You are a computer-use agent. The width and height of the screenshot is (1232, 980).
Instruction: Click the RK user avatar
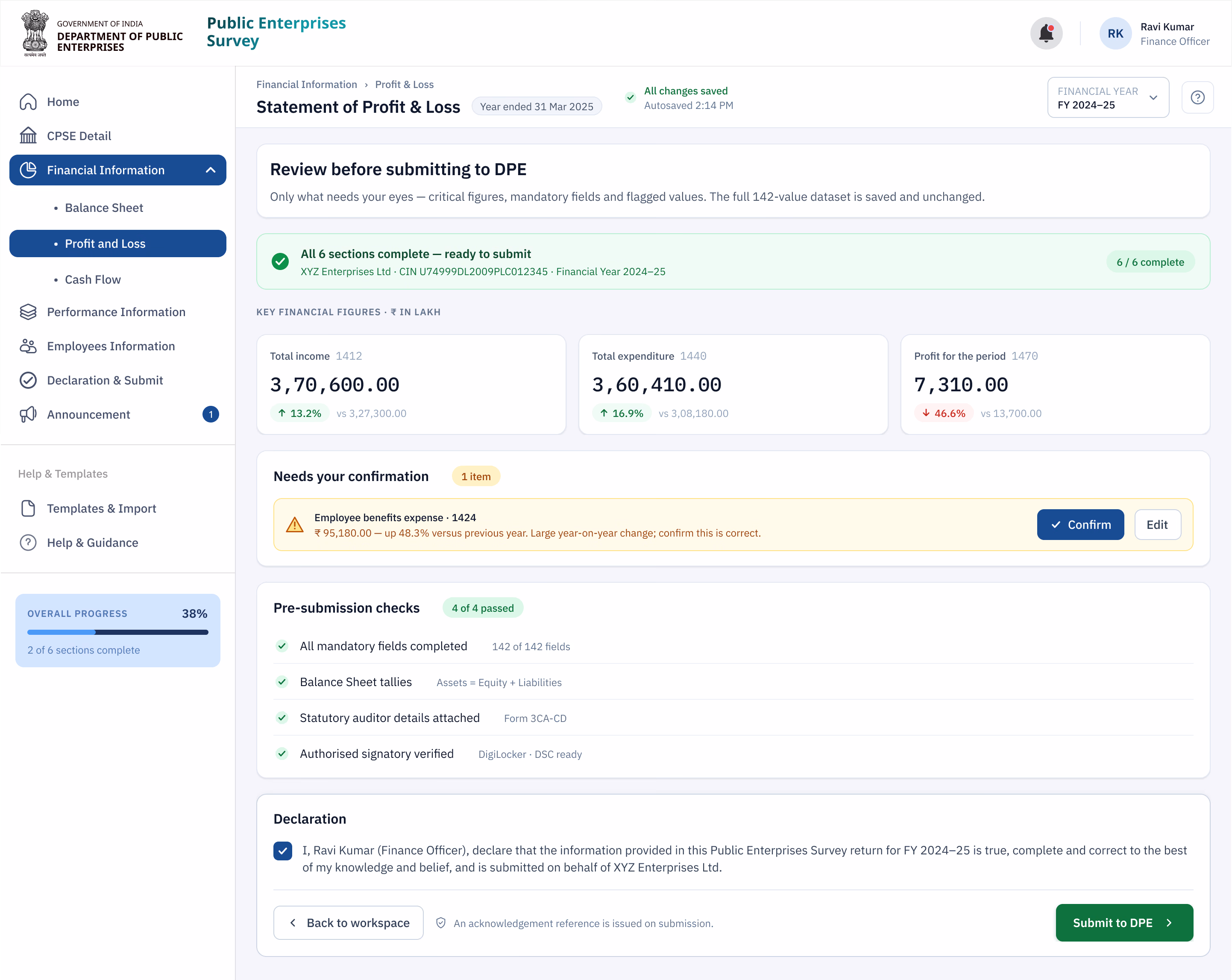pos(1115,33)
